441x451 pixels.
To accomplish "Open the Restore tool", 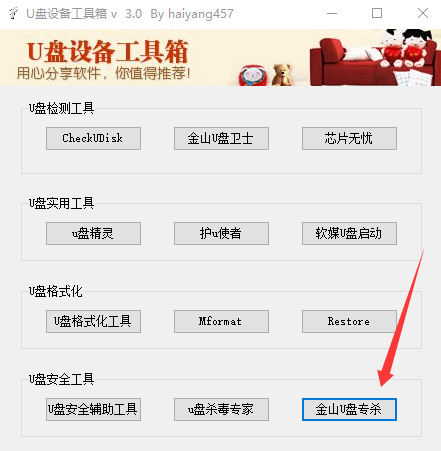I will tap(349, 321).
